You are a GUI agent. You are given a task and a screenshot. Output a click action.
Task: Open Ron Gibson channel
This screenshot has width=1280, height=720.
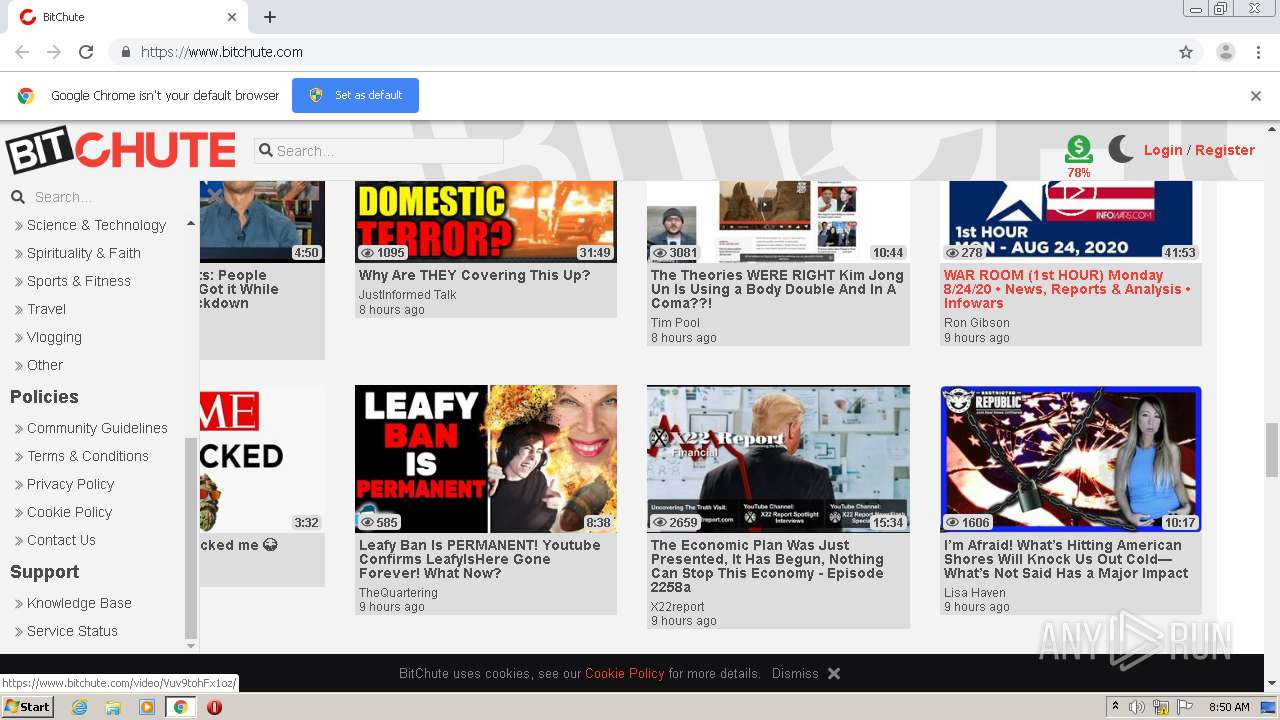pos(976,323)
